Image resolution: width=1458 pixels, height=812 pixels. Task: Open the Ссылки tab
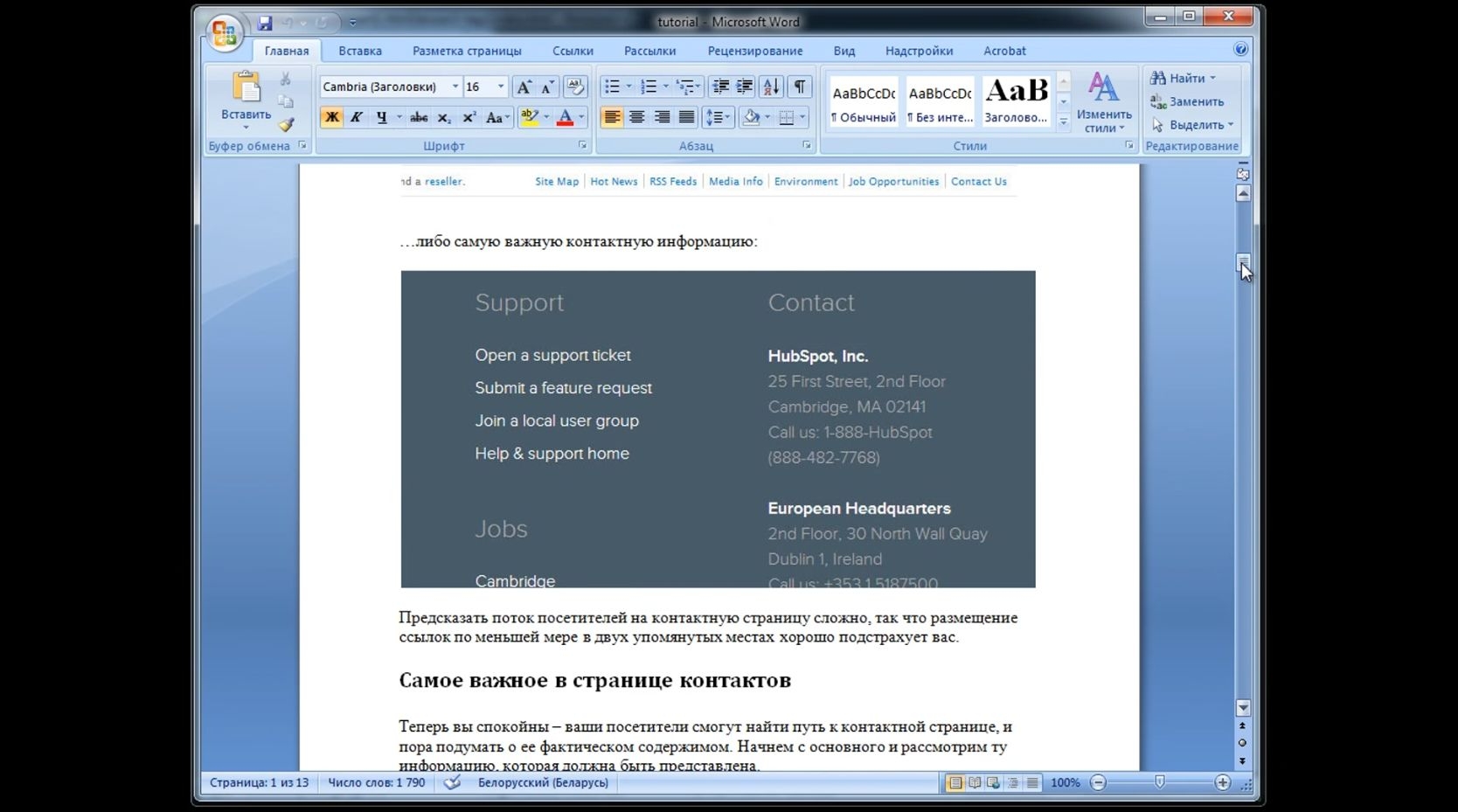(x=573, y=51)
